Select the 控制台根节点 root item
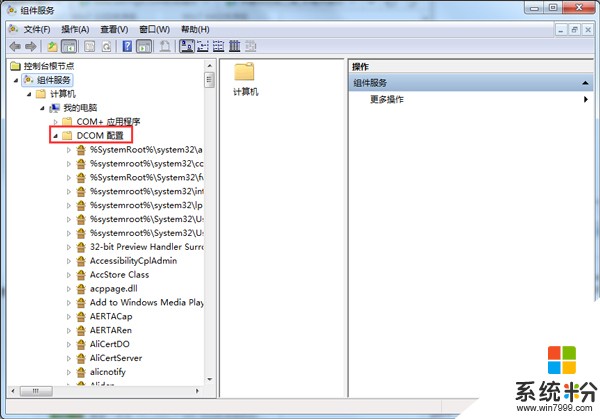Image resolution: width=600 pixels, height=419 pixels. (x=49, y=66)
